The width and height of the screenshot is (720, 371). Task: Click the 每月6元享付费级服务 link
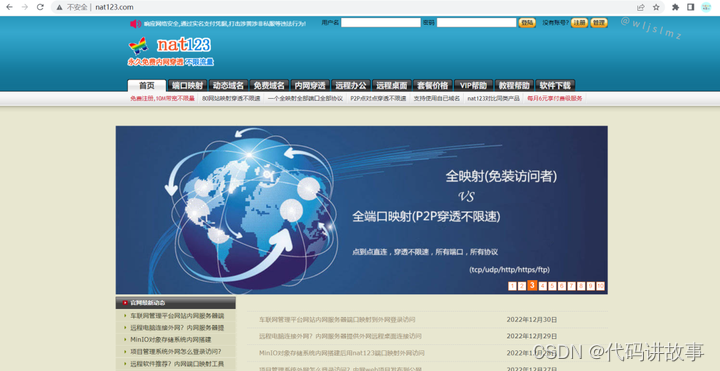point(555,98)
